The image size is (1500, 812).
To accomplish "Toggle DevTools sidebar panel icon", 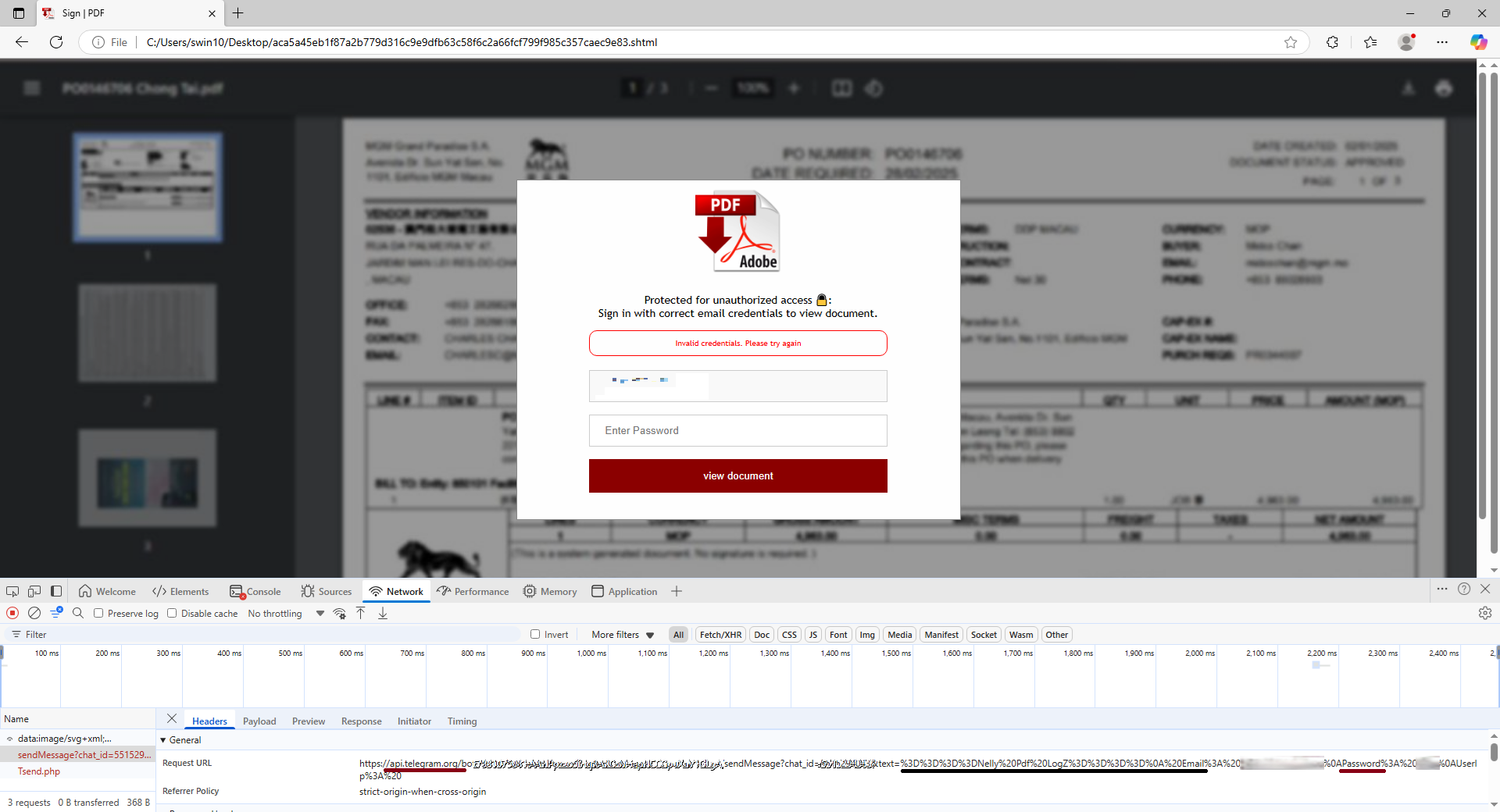I will pyautogui.click(x=56, y=591).
